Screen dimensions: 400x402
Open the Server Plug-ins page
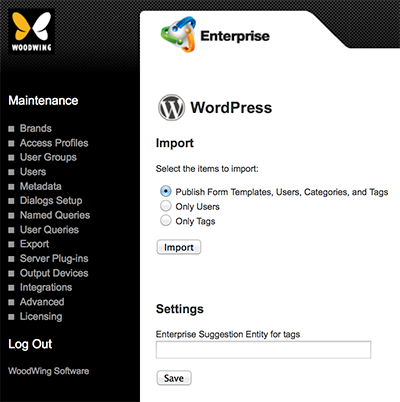pyautogui.click(x=54, y=259)
